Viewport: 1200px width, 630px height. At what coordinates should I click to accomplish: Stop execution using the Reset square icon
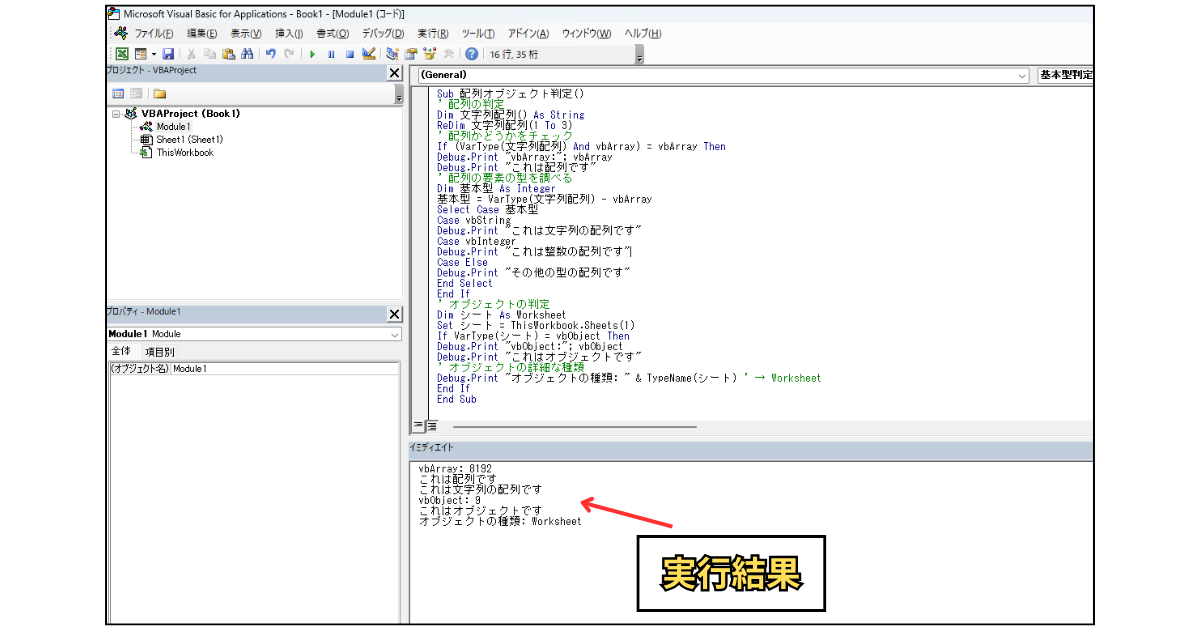pos(350,54)
